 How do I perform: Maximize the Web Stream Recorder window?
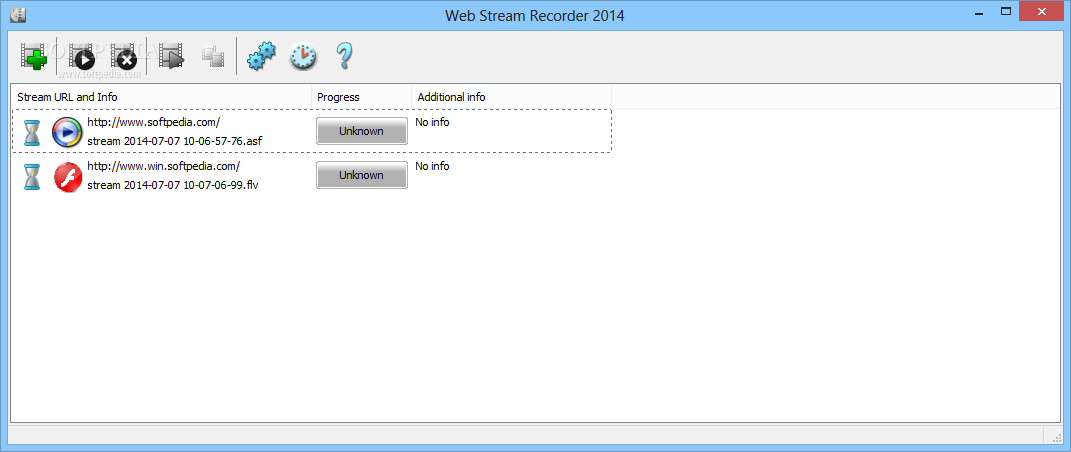(x=1005, y=12)
